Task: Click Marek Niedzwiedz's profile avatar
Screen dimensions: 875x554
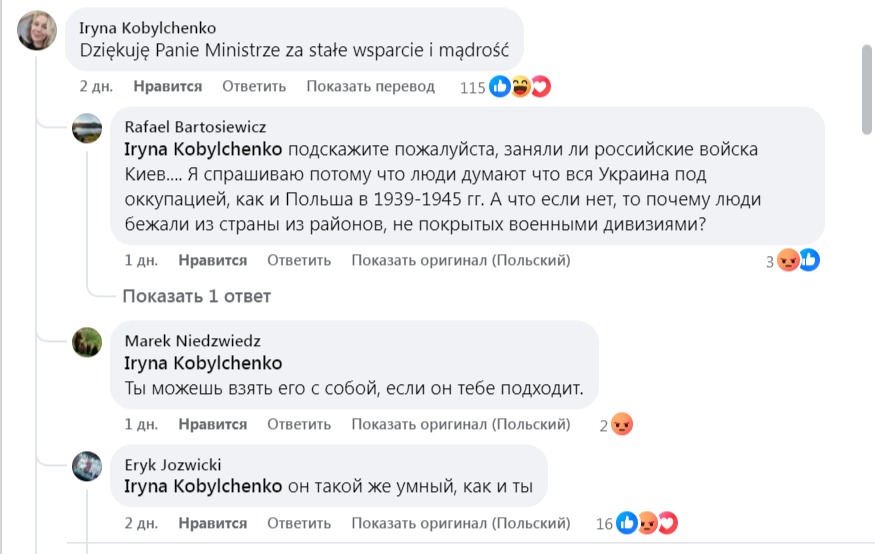Action: (87, 342)
